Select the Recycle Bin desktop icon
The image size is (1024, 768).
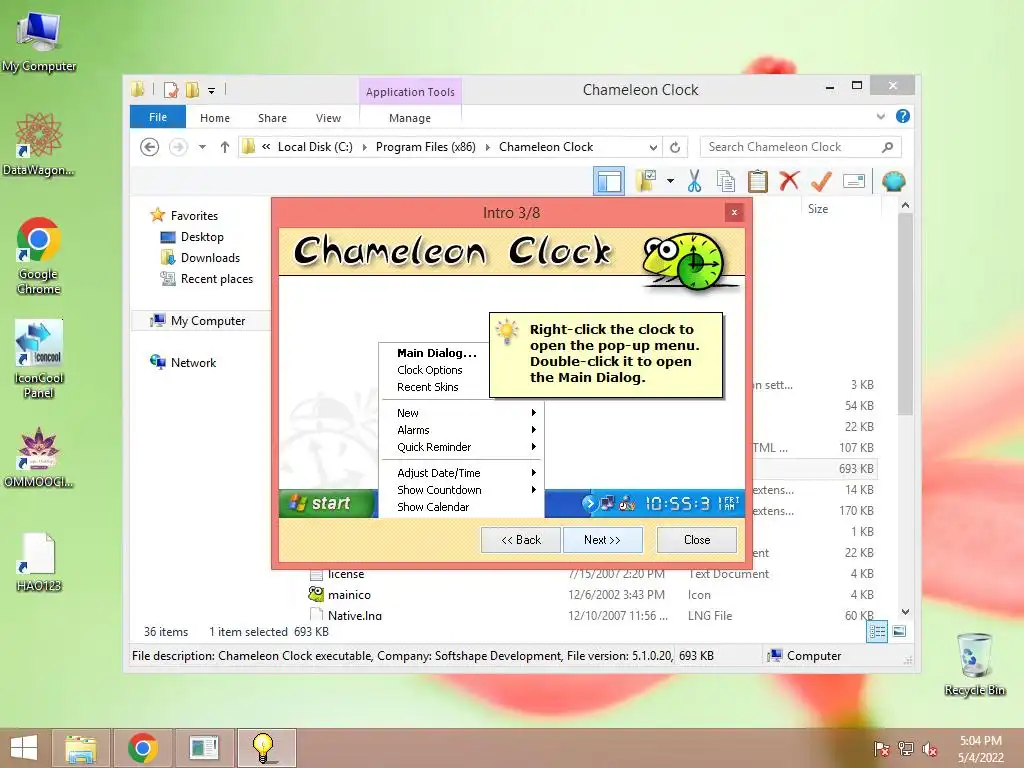click(x=975, y=664)
